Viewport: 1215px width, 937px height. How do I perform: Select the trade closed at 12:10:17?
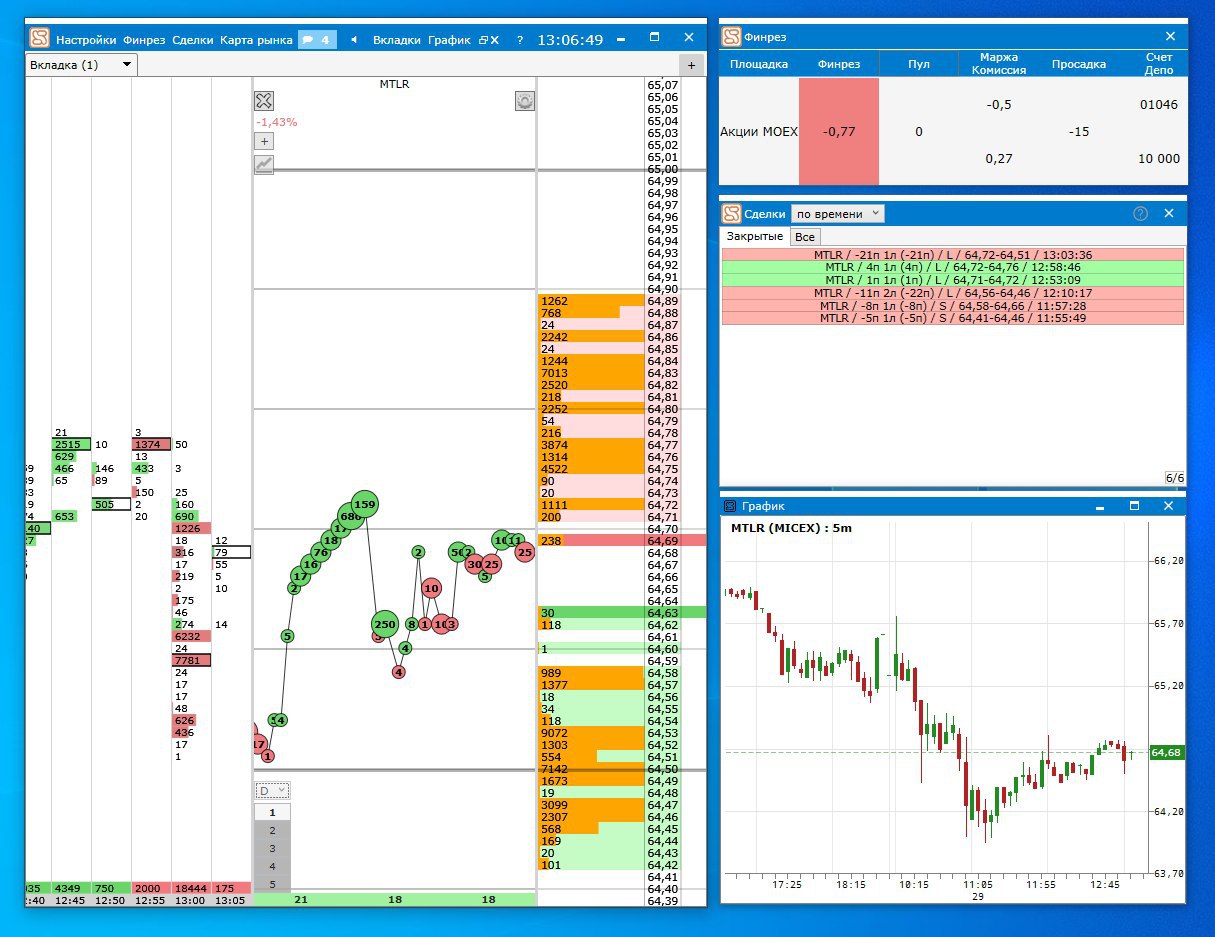pos(952,293)
